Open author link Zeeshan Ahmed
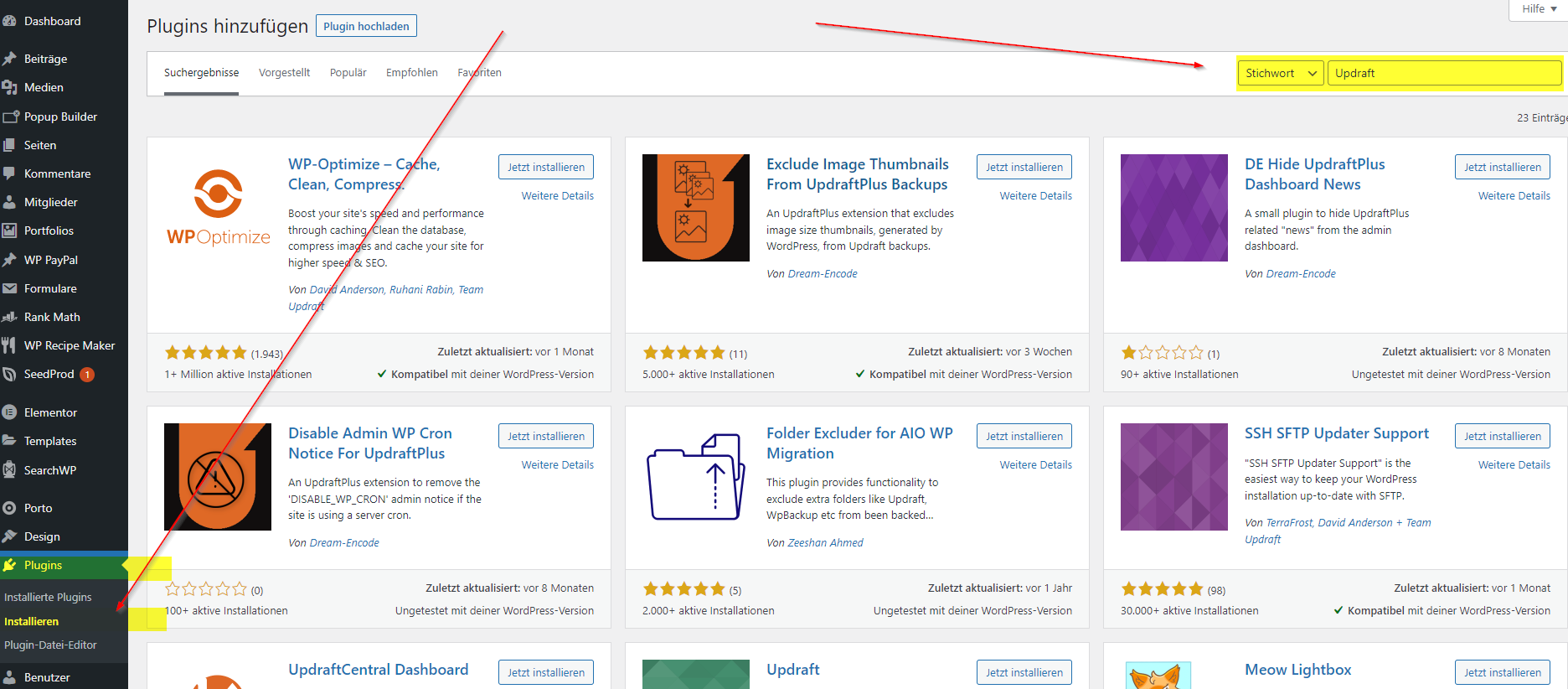The height and width of the screenshot is (689, 1568). point(825,543)
